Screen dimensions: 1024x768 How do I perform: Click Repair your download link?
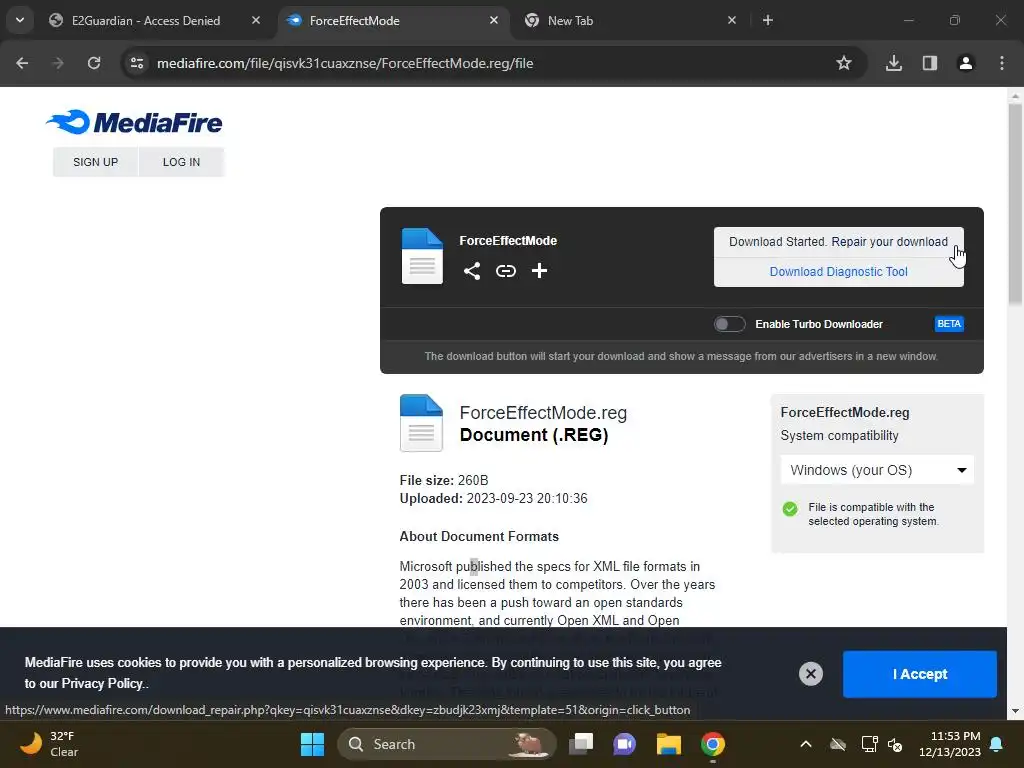click(889, 242)
